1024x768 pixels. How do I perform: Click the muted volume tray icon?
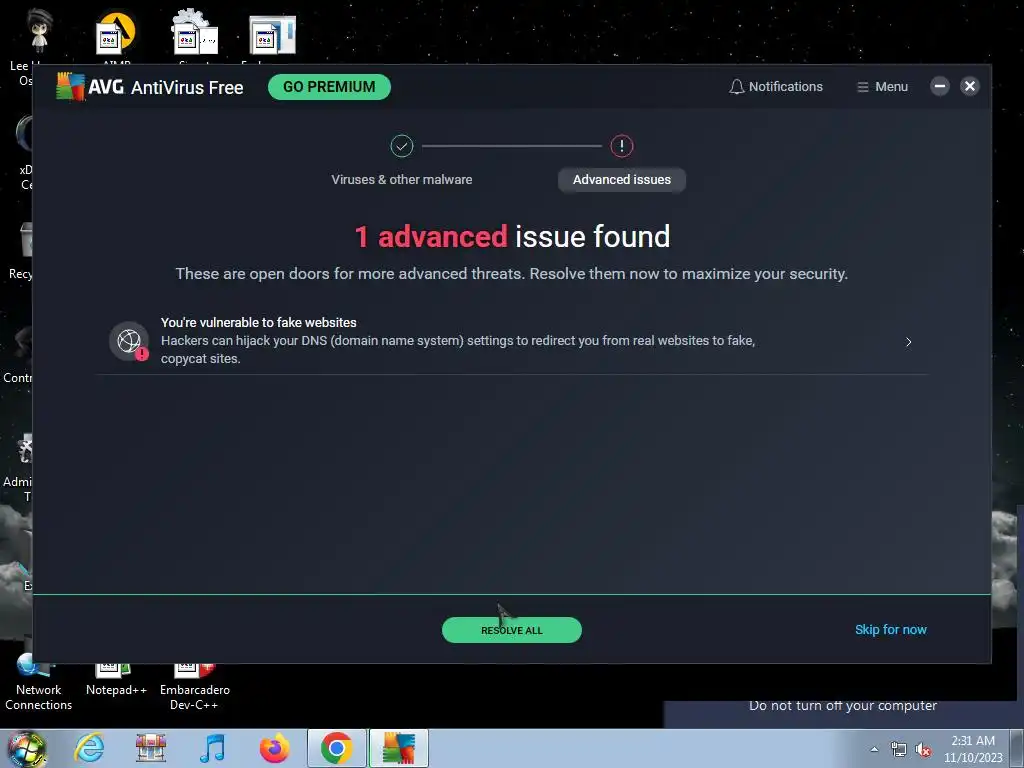(x=923, y=750)
